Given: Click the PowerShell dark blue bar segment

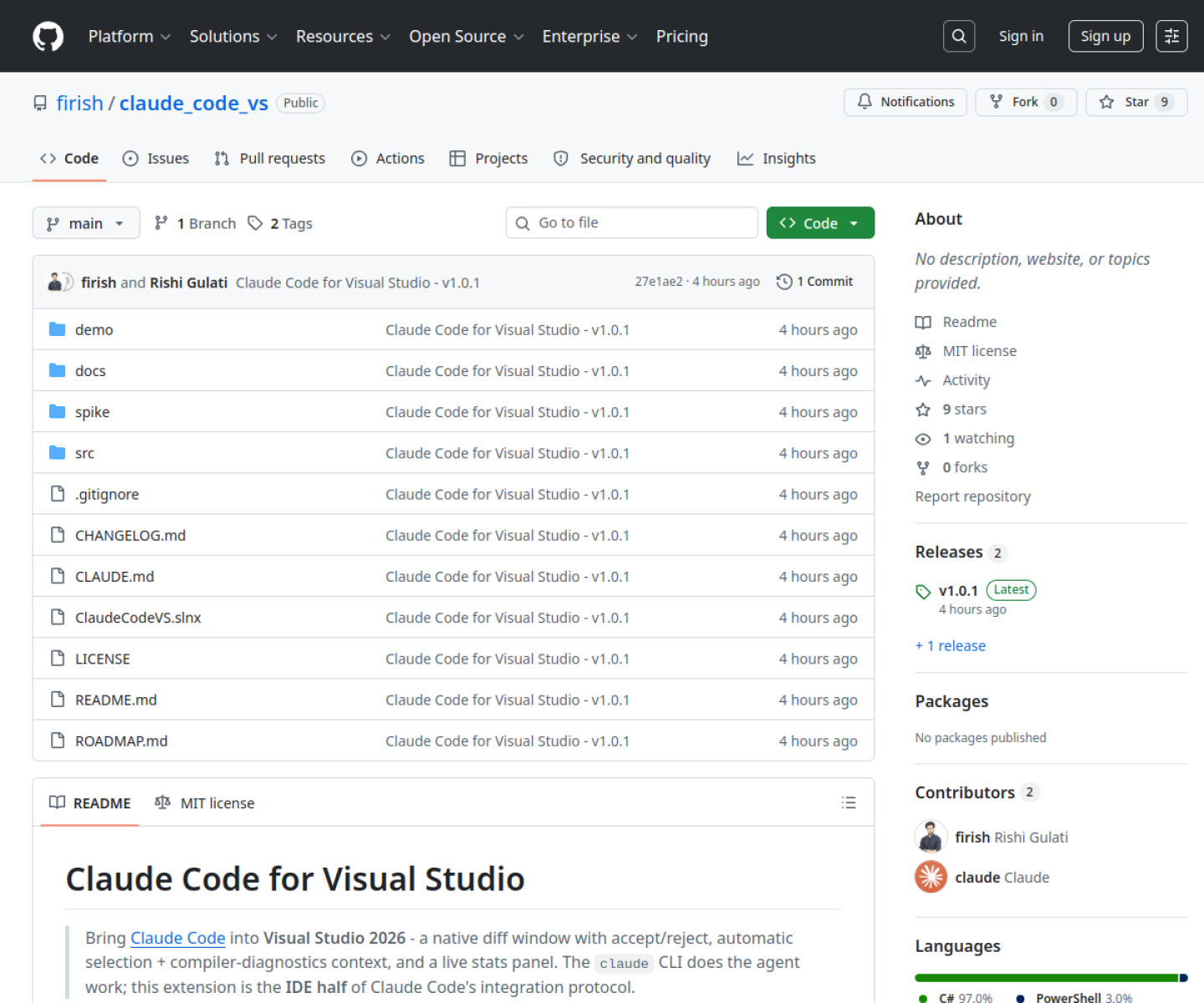Looking at the screenshot, I should (1184, 978).
